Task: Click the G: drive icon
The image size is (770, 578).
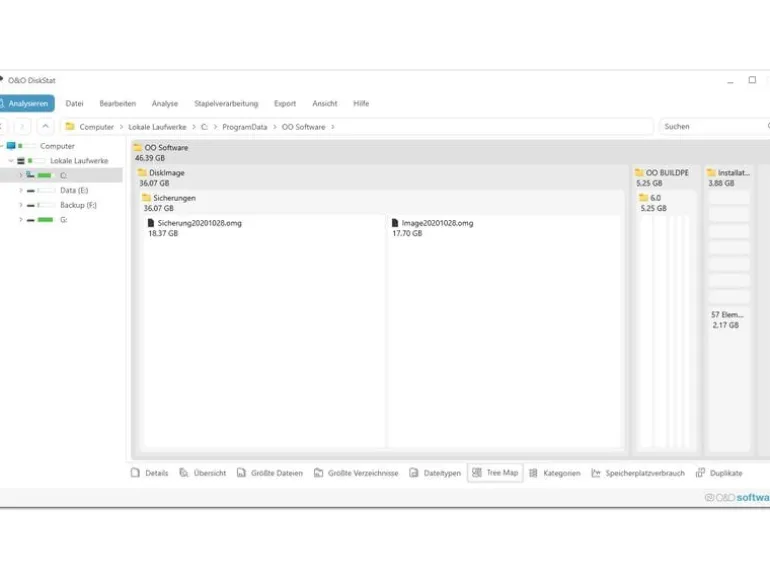Action: point(30,220)
